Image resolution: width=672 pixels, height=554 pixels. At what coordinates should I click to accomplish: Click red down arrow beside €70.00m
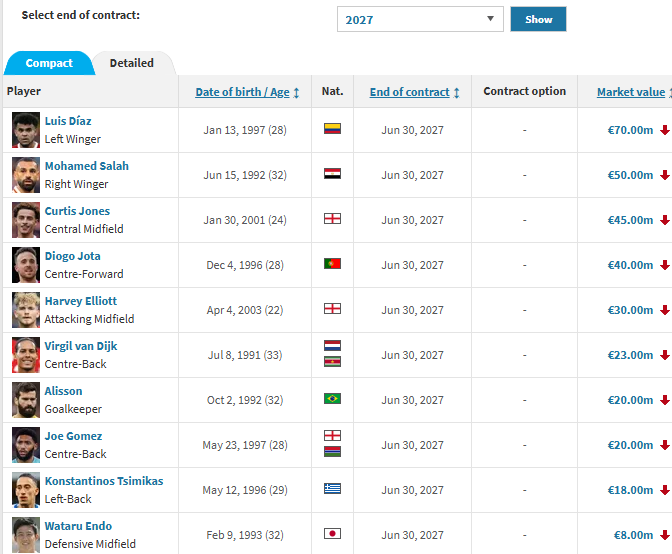click(665, 130)
